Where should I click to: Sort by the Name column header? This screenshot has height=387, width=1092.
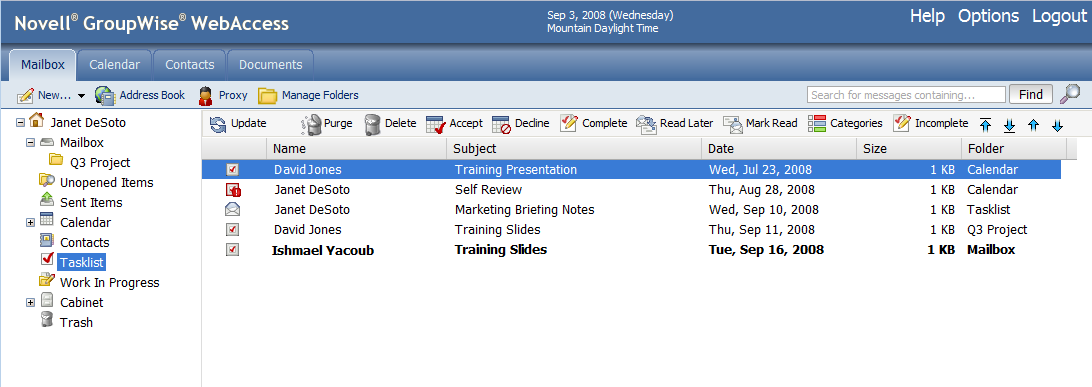point(356,148)
